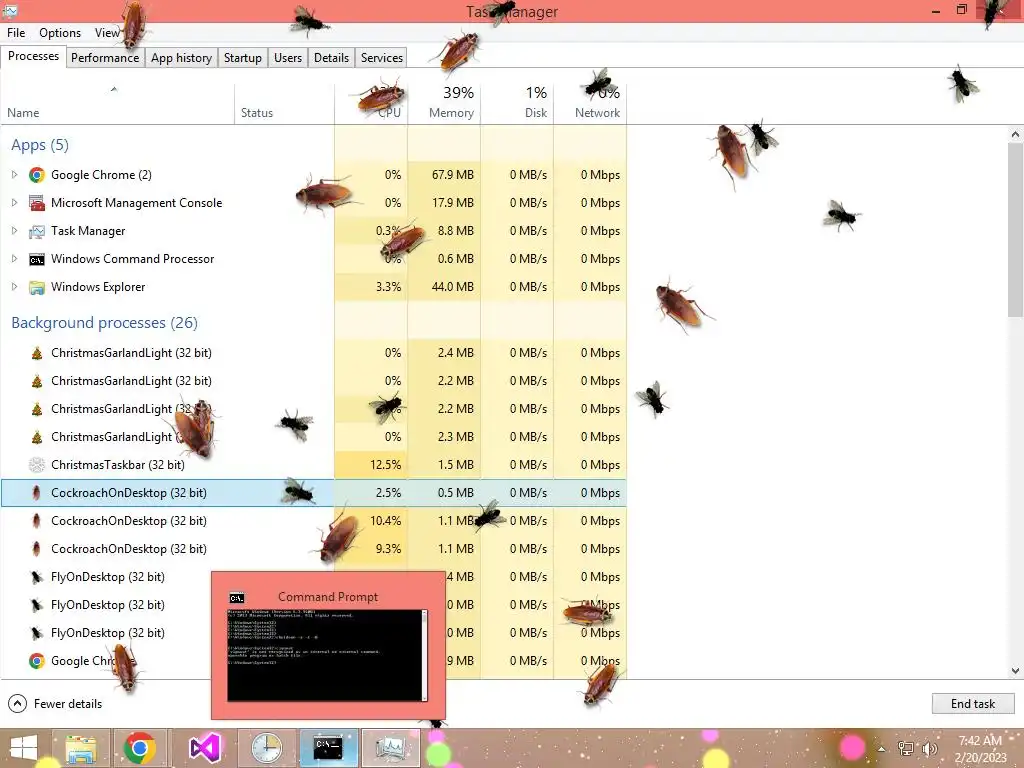Expand the Google Chrome (2) app group

click(14, 175)
